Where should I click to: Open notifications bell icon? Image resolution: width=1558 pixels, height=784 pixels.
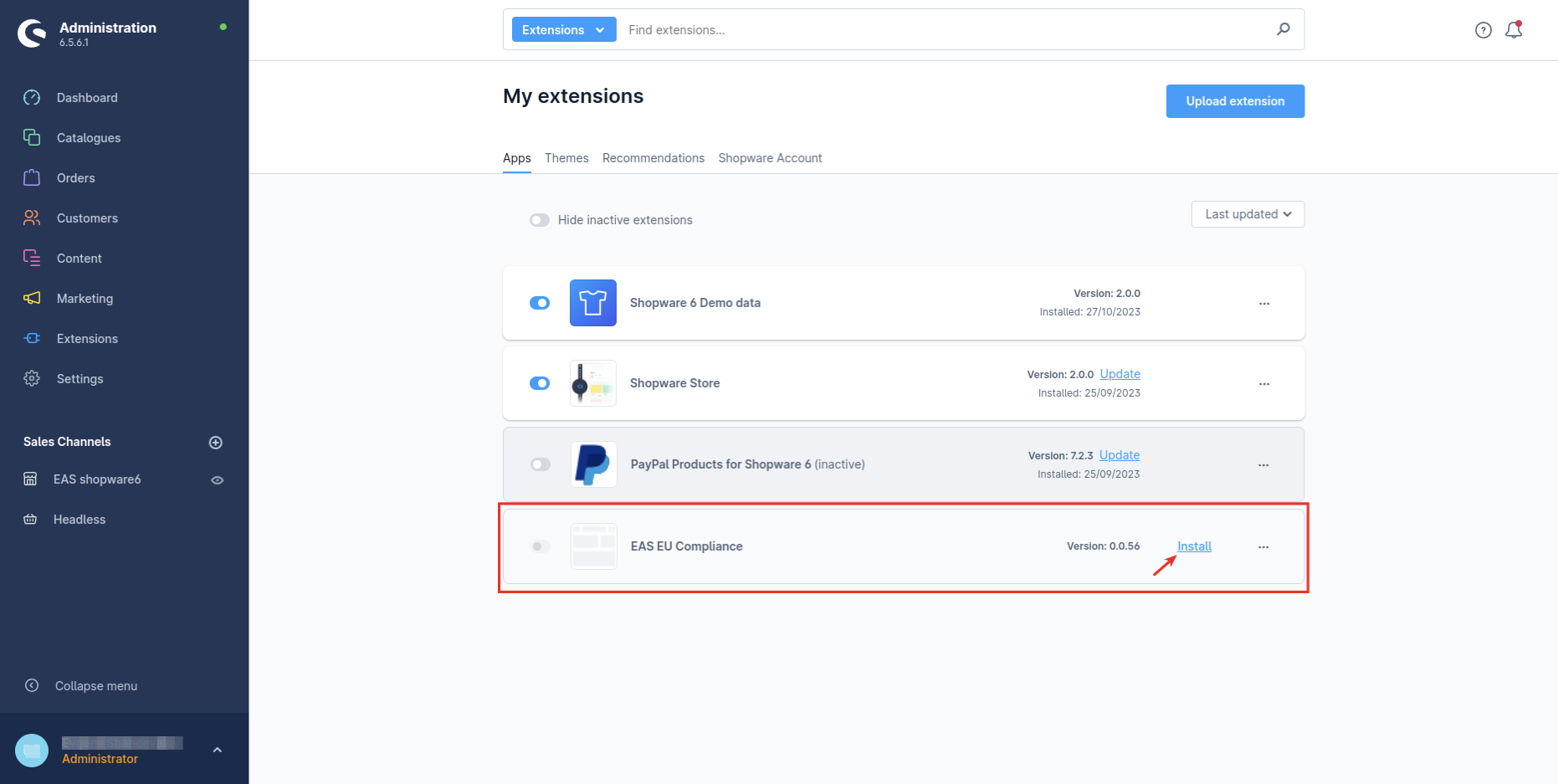tap(1514, 30)
